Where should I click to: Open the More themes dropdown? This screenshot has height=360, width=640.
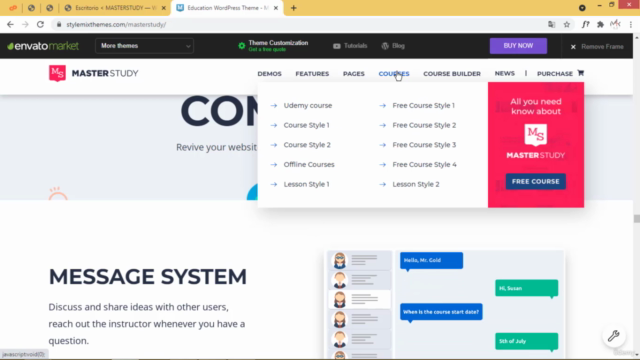pyautogui.click(x=144, y=46)
